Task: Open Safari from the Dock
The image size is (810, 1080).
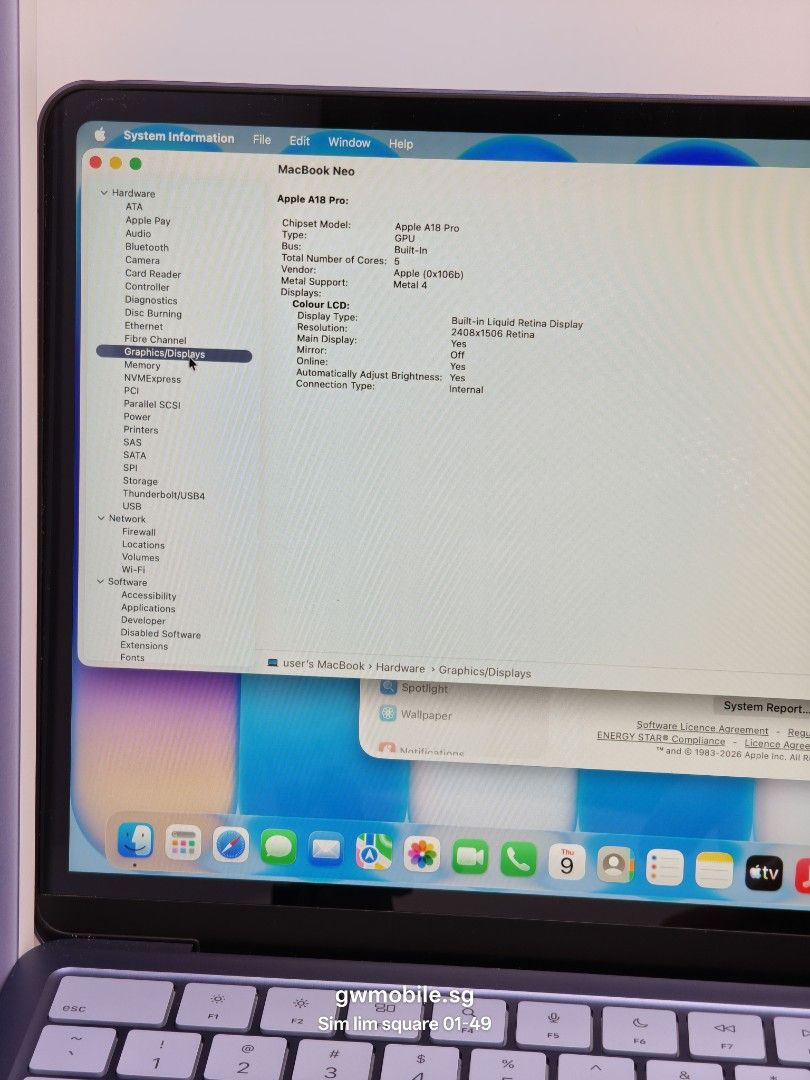Action: tap(231, 845)
